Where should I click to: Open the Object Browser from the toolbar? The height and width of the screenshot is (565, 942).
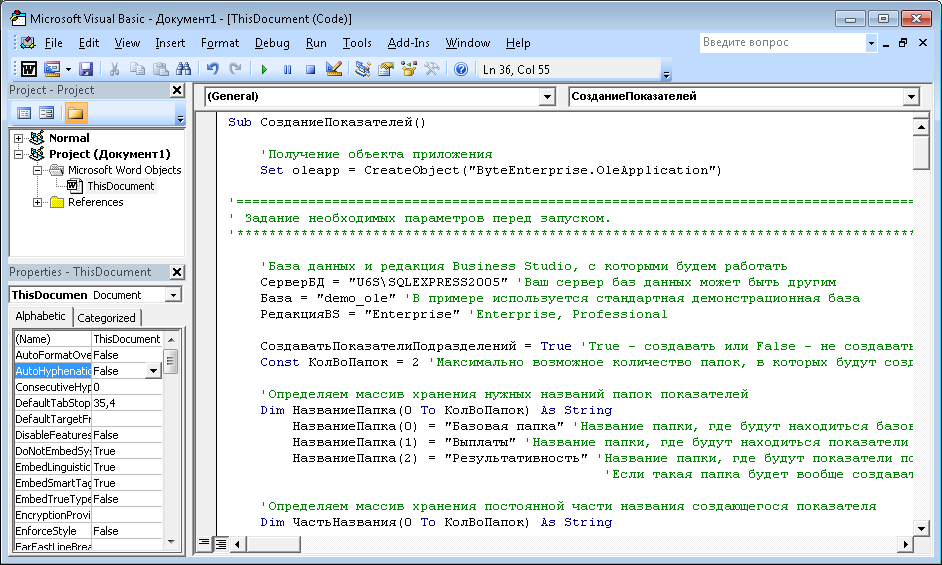[x=408, y=69]
